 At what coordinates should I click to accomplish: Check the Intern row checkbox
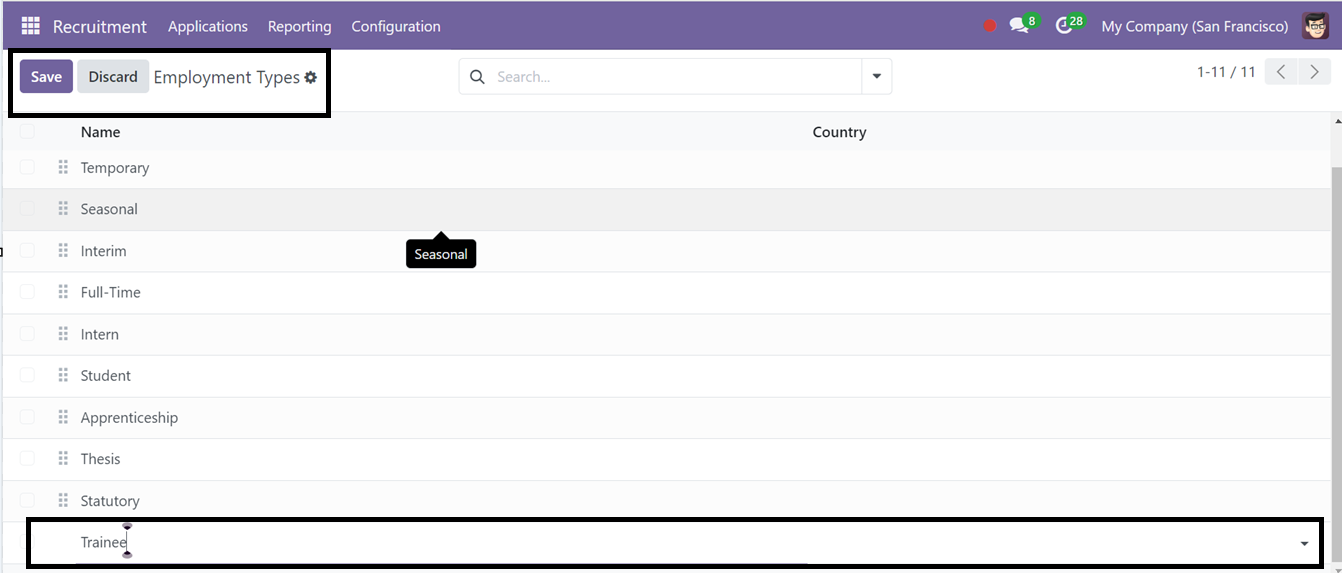pos(27,334)
